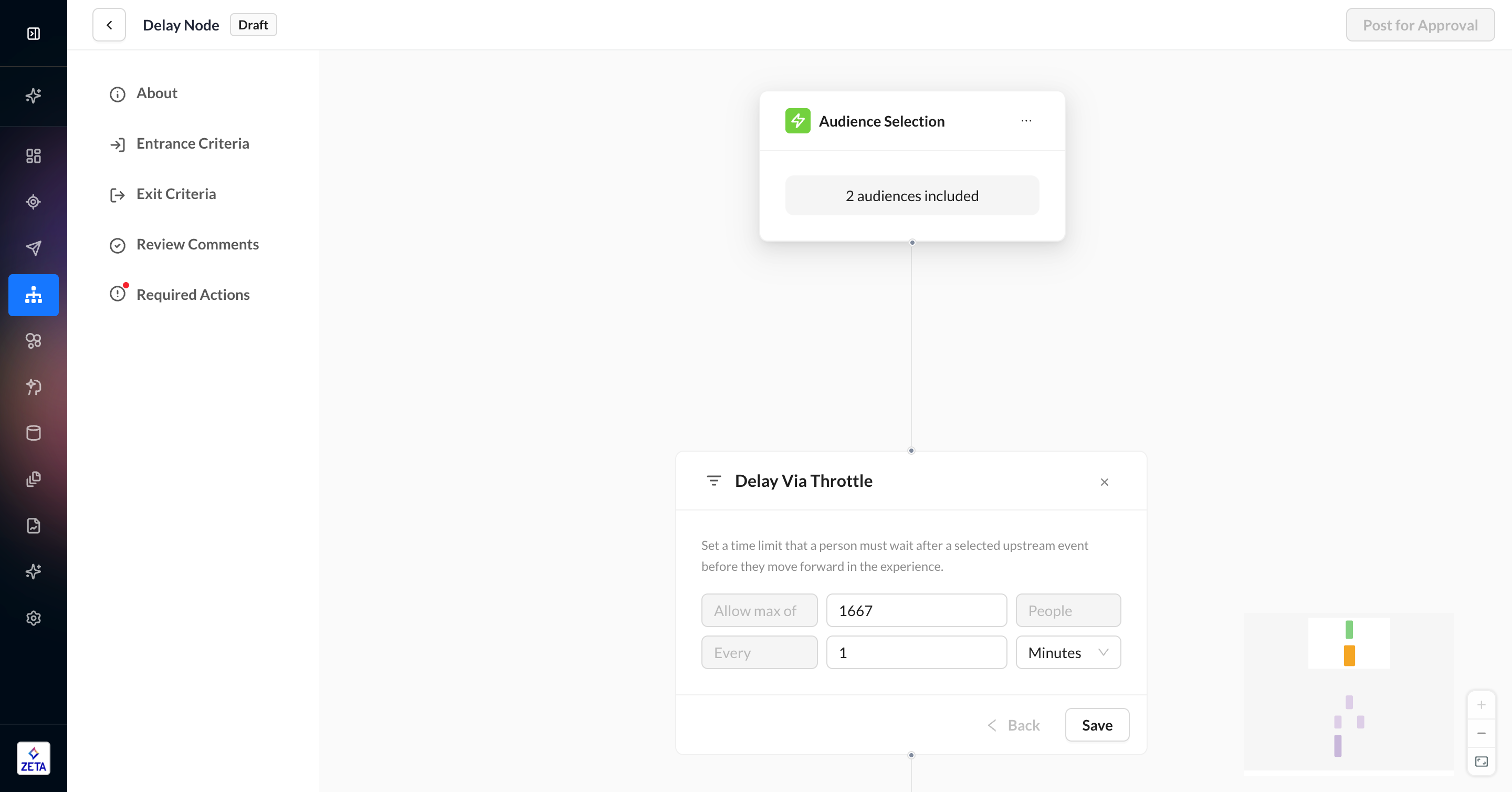Expand the 2 audiences included box
This screenshot has height=792, width=1512.
pyautogui.click(x=911, y=195)
